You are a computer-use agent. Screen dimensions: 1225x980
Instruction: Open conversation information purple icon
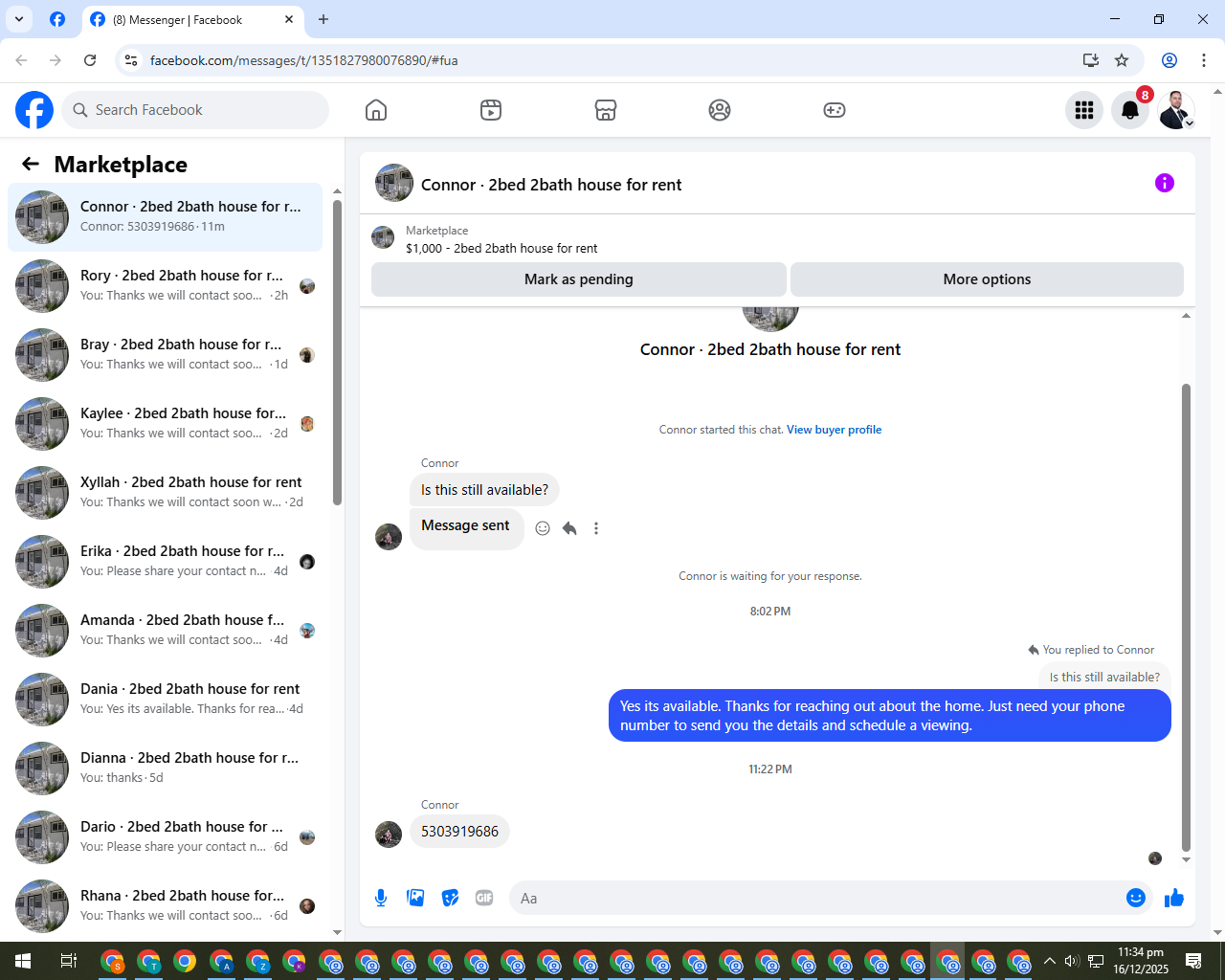(x=1165, y=183)
